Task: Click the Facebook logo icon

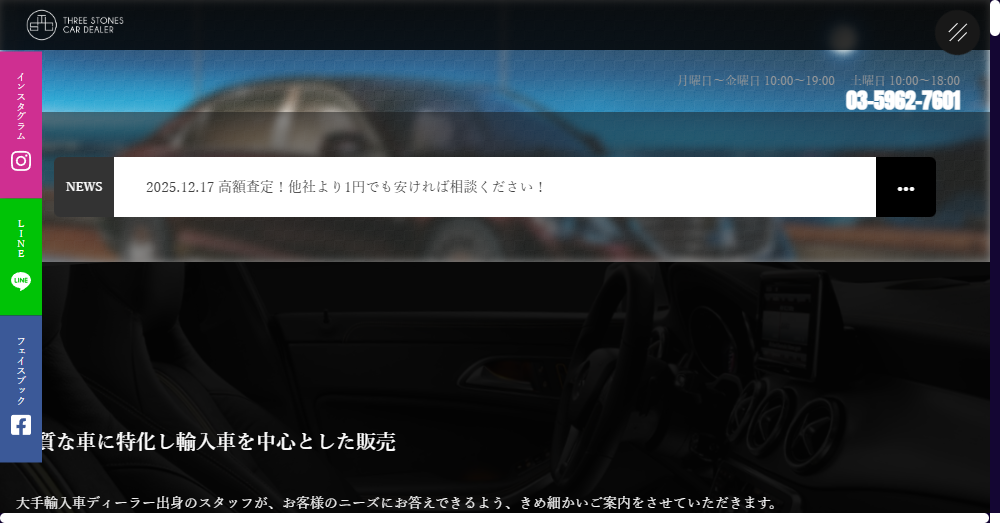Action: pyautogui.click(x=21, y=425)
